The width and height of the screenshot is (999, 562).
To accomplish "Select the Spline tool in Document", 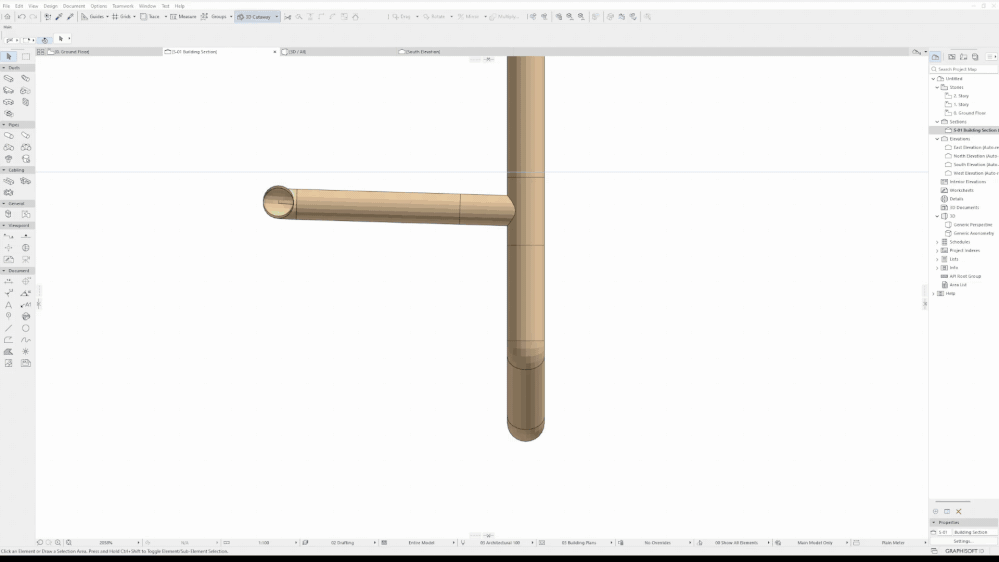I will [26, 340].
